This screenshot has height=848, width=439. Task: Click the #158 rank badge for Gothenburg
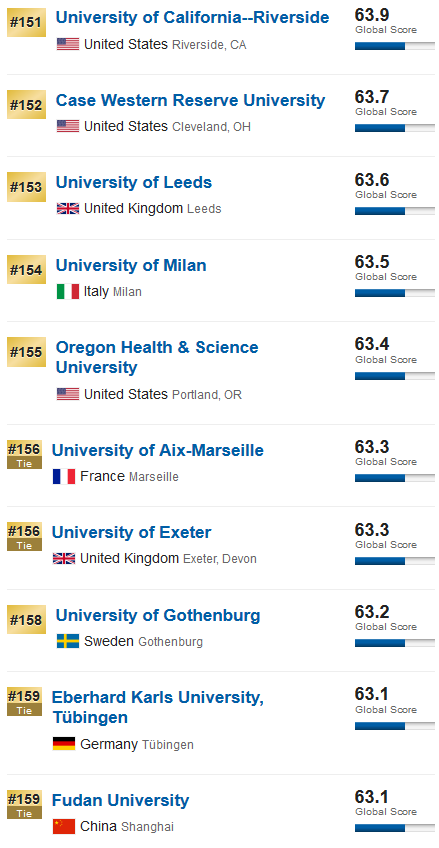tap(26, 620)
